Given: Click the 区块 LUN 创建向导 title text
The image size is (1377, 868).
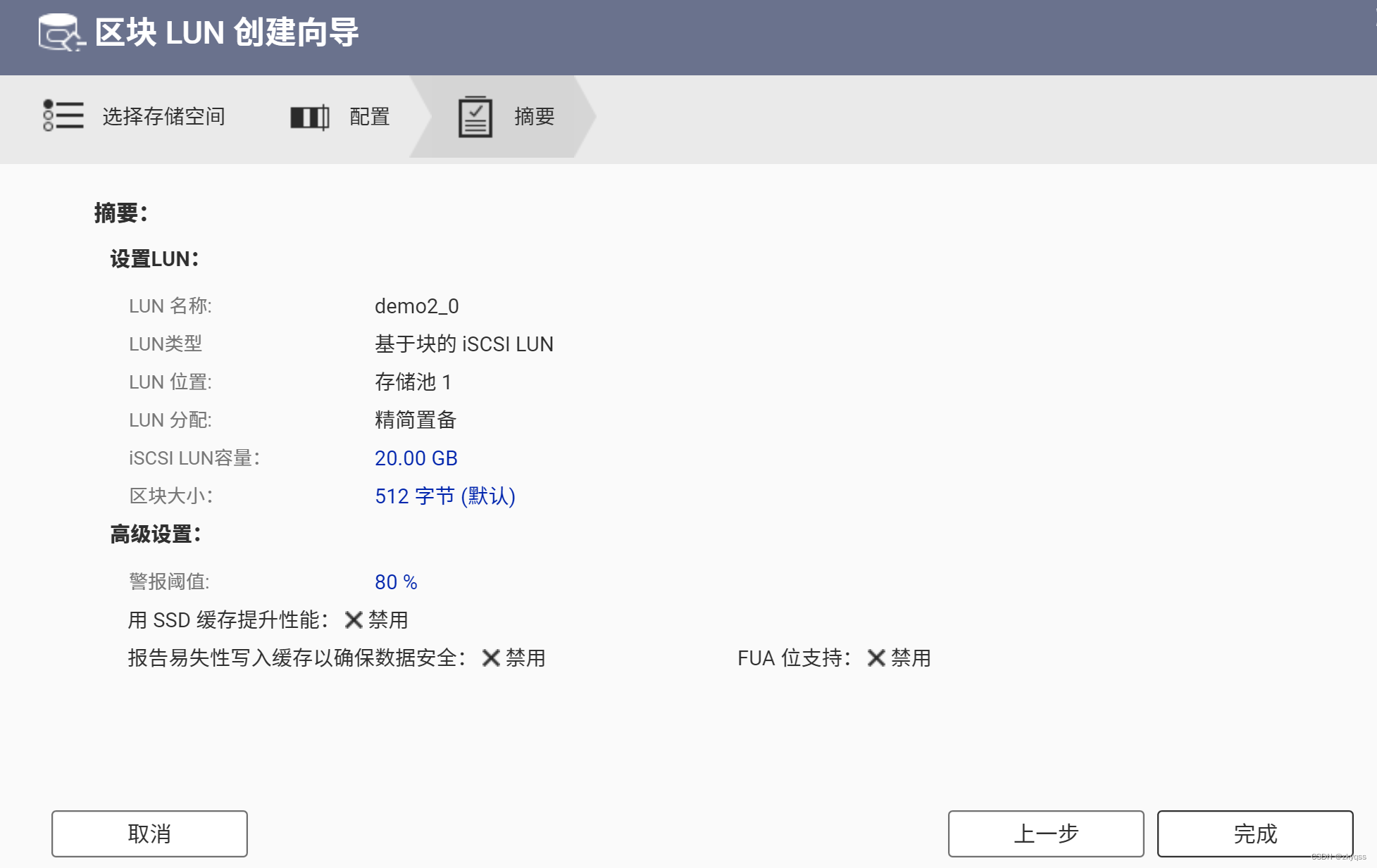Looking at the screenshot, I should tap(227, 33).
